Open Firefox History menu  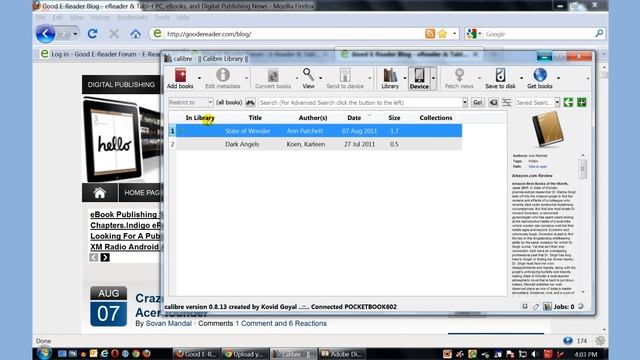100,18
